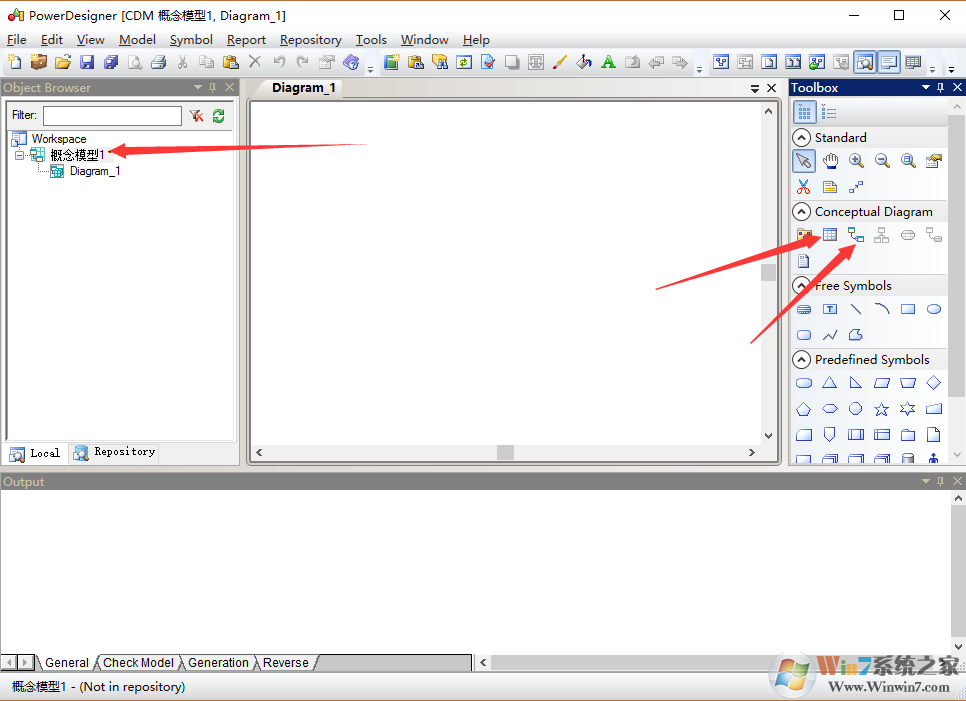Viewport: 966px width, 701px height.
Task: Click the Open folder icon in toolbar
Action: point(63,62)
